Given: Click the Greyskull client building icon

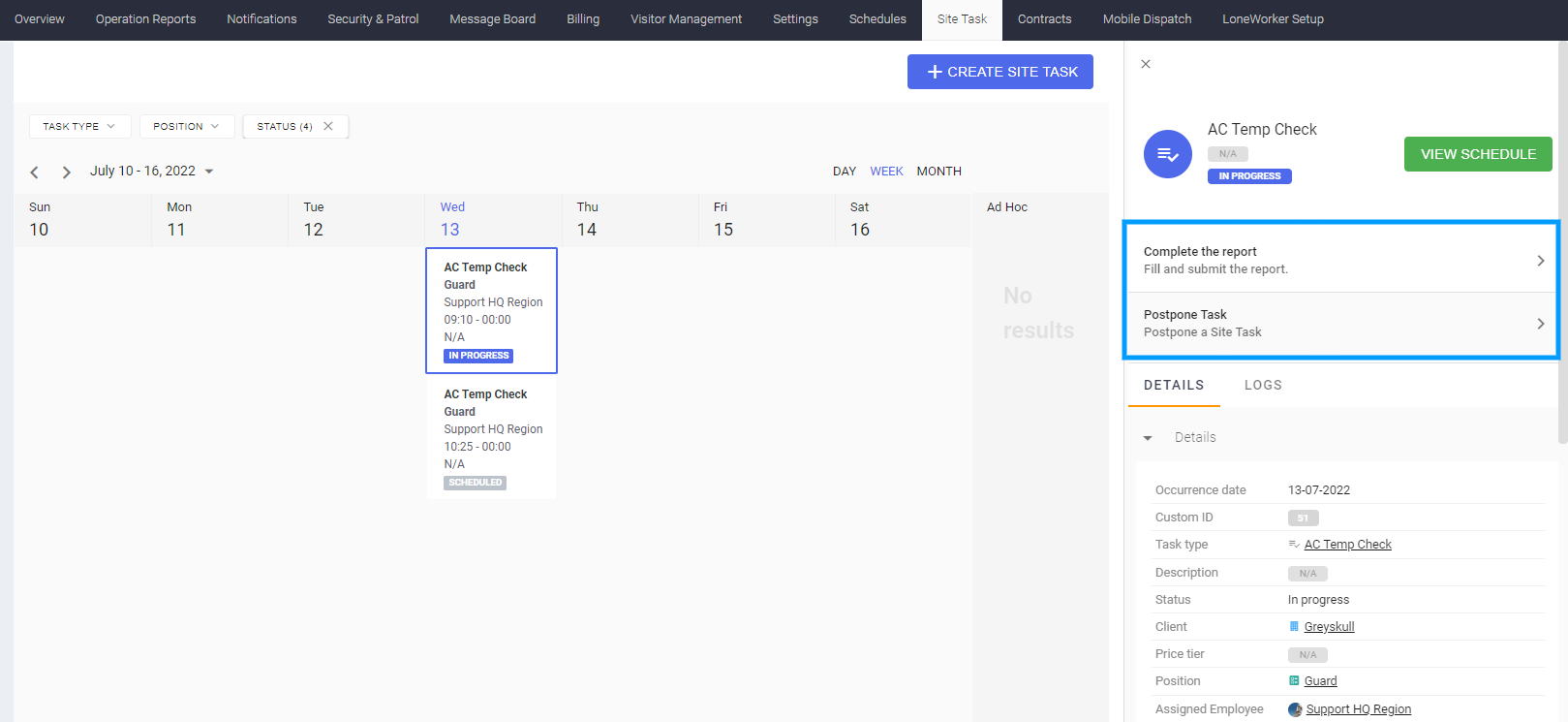Looking at the screenshot, I should tap(1294, 627).
